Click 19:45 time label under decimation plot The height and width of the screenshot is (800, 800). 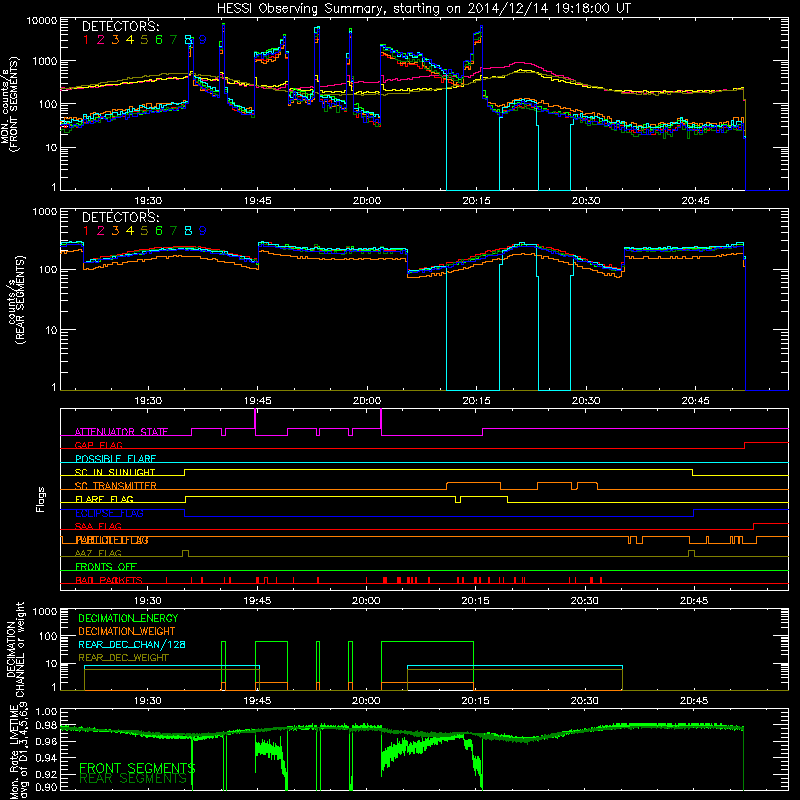pyautogui.click(x=257, y=701)
